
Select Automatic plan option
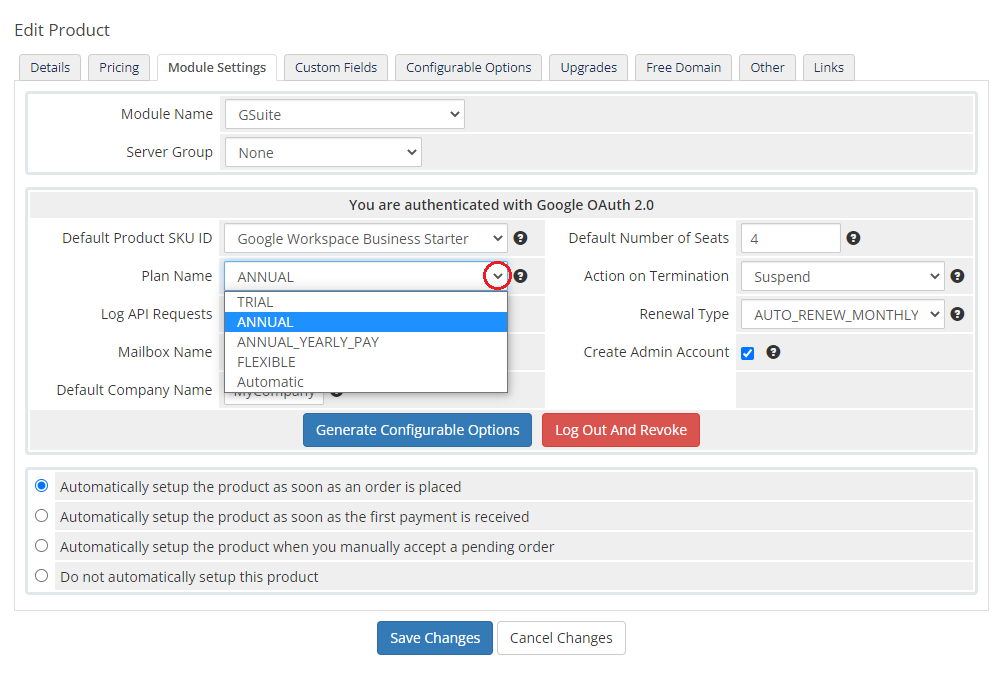[366, 382]
